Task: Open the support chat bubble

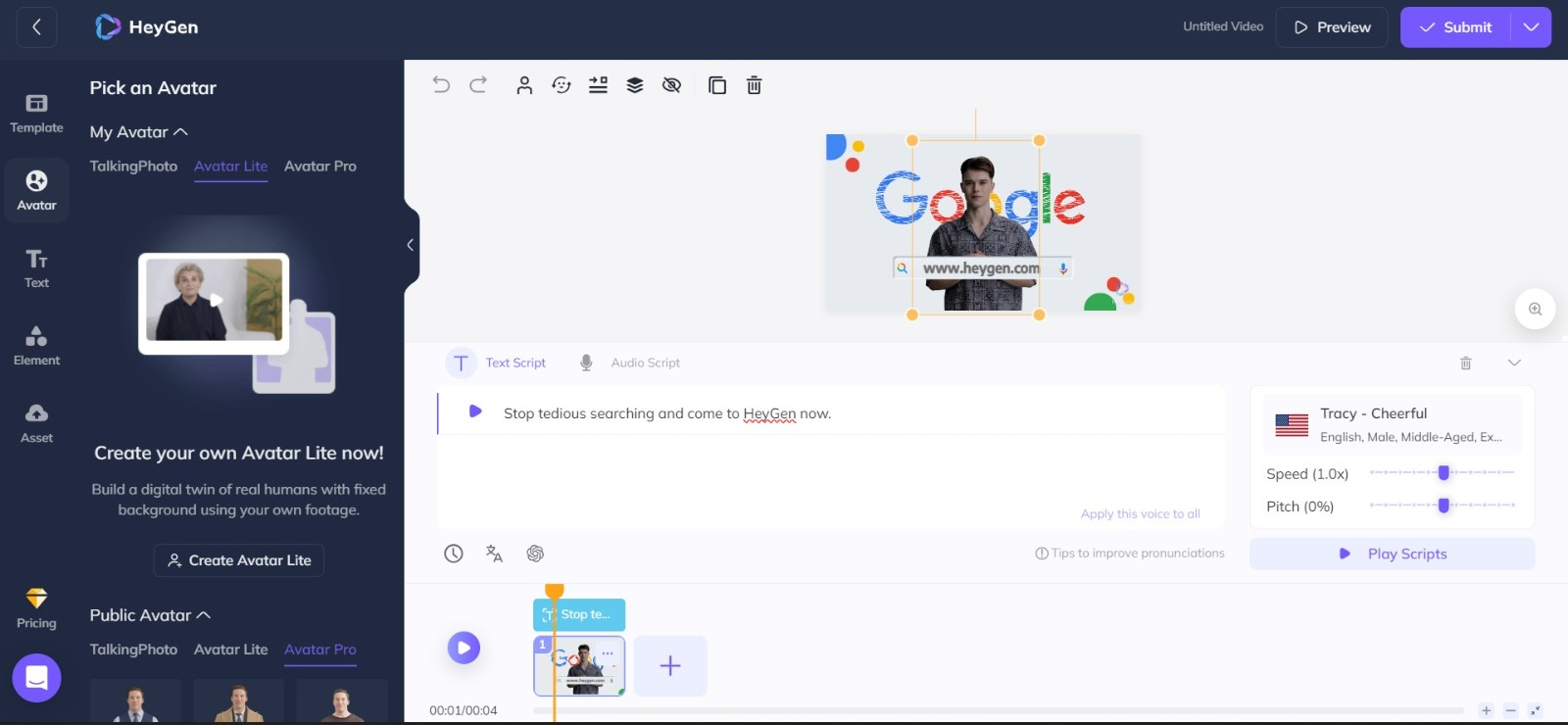Action: pos(36,678)
